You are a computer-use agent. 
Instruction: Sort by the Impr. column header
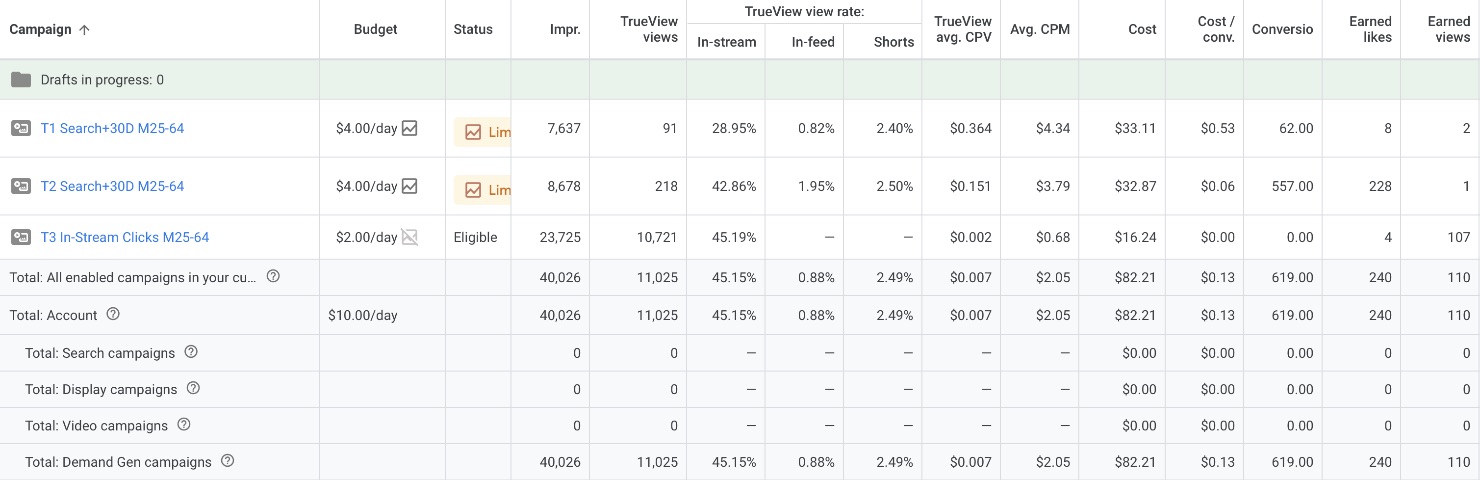coord(565,29)
